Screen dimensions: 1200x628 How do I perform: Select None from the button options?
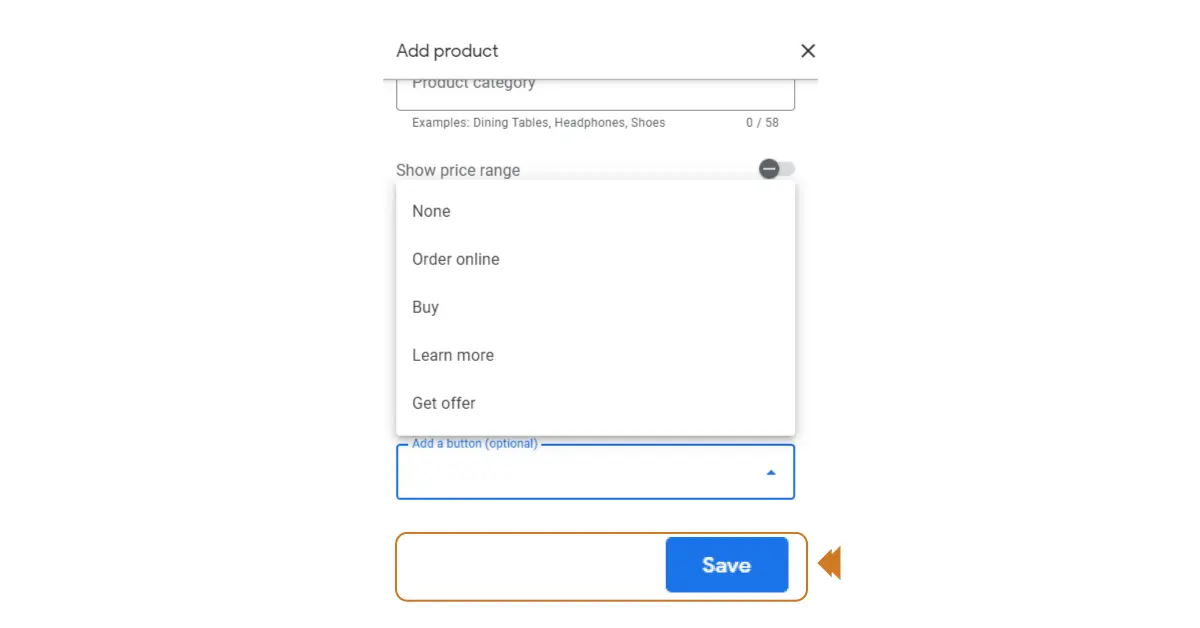[431, 211]
